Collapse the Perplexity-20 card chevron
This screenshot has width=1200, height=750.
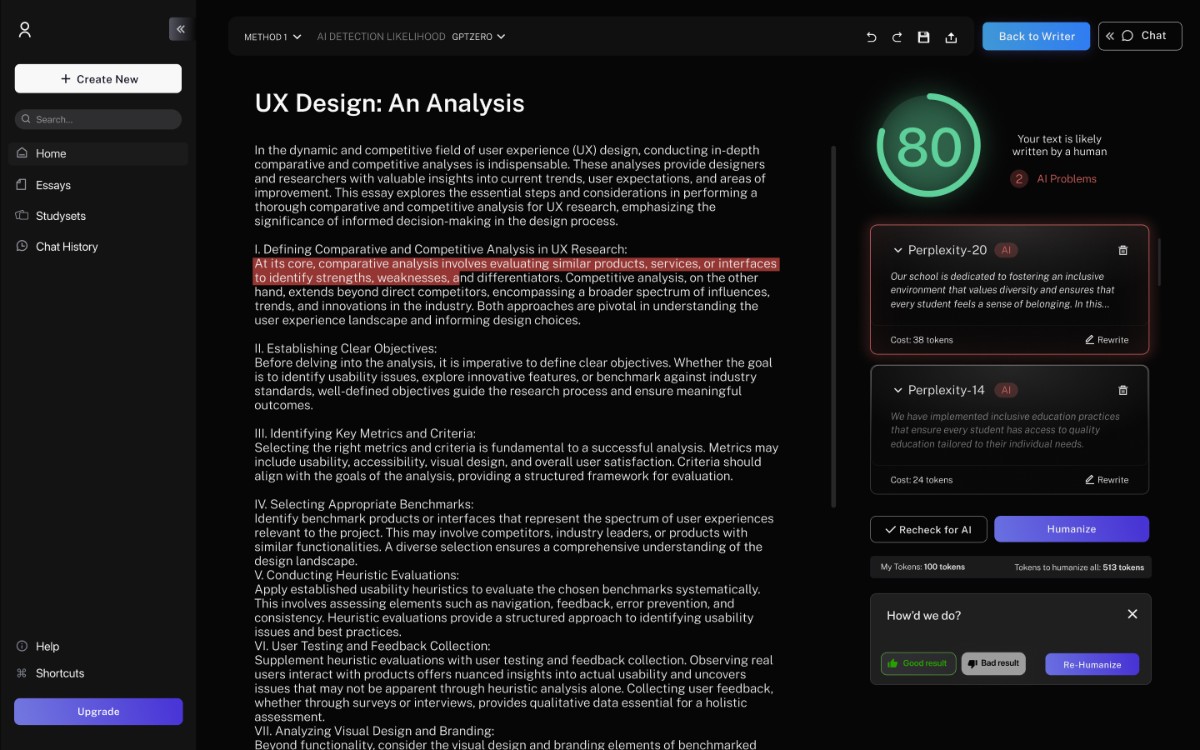click(x=897, y=250)
